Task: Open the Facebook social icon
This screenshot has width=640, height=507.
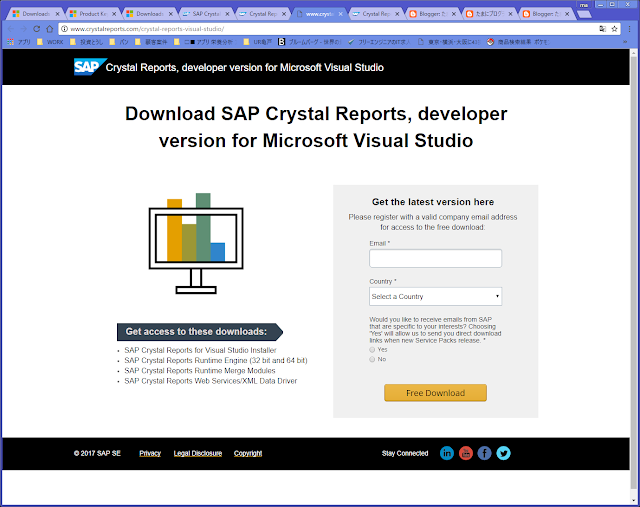Action: click(484, 453)
